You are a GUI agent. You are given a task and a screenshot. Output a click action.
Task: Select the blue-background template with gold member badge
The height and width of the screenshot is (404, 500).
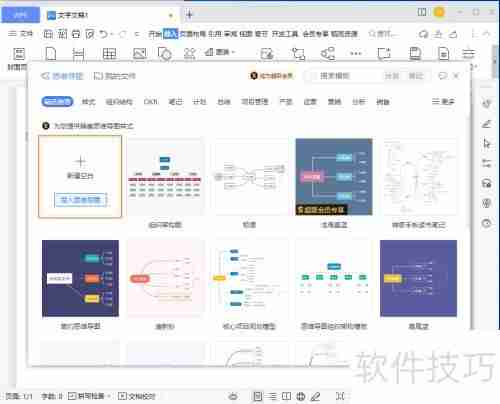coord(334,177)
